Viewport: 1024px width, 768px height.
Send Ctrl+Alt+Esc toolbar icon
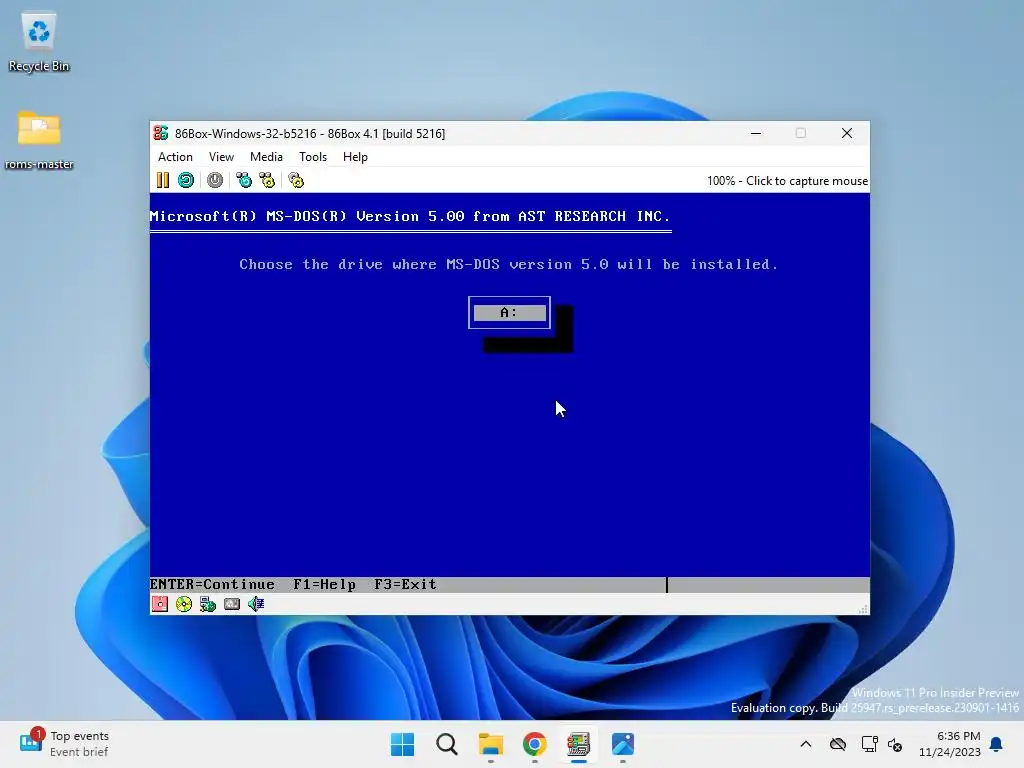click(x=267, y=180)
